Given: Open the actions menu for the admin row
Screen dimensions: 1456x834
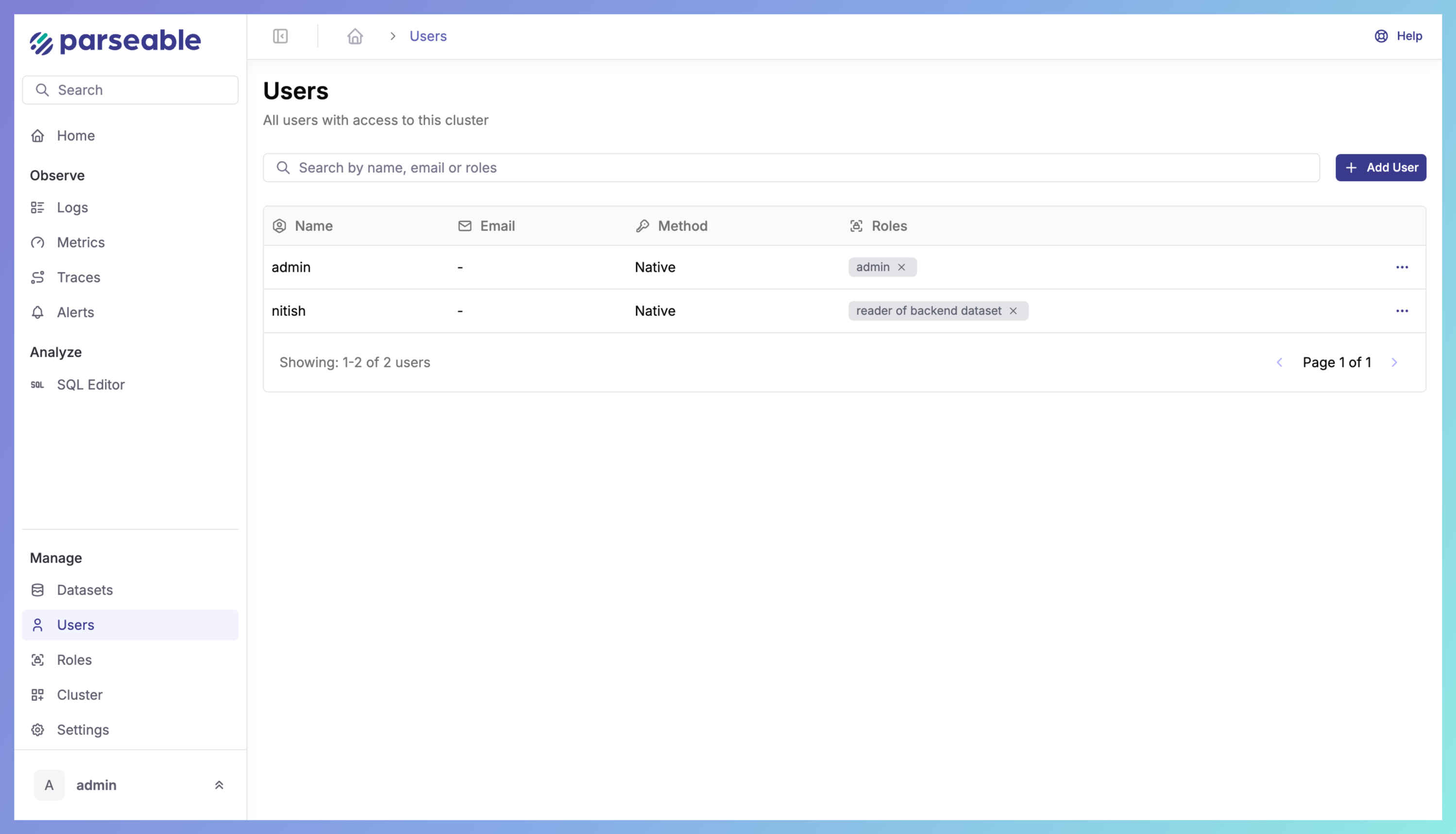Looking at the screenshot, I should point(1402,267).
